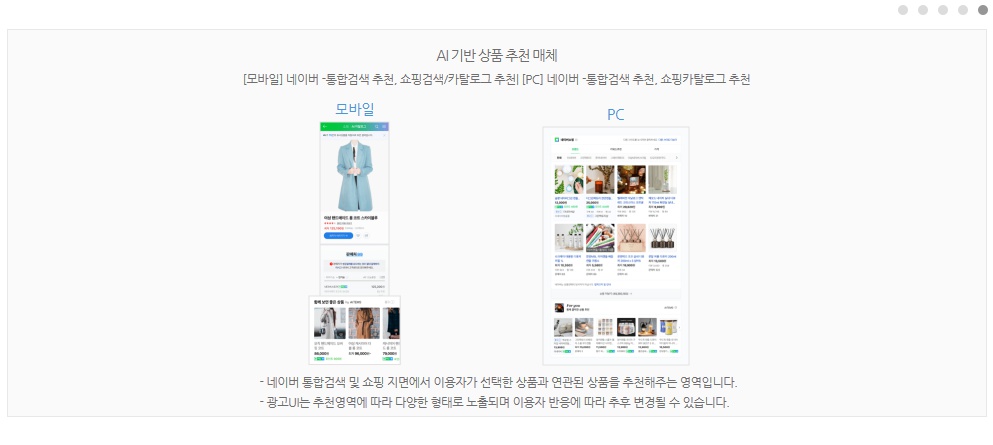Select the active fifth carousel dot

pyautogui.click(x=983, y=9)
